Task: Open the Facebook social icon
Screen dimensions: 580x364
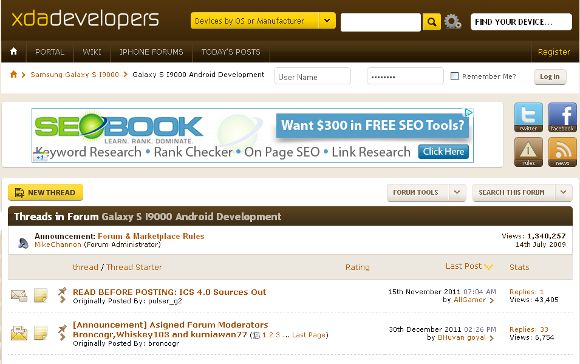Action: click(562, 117)
